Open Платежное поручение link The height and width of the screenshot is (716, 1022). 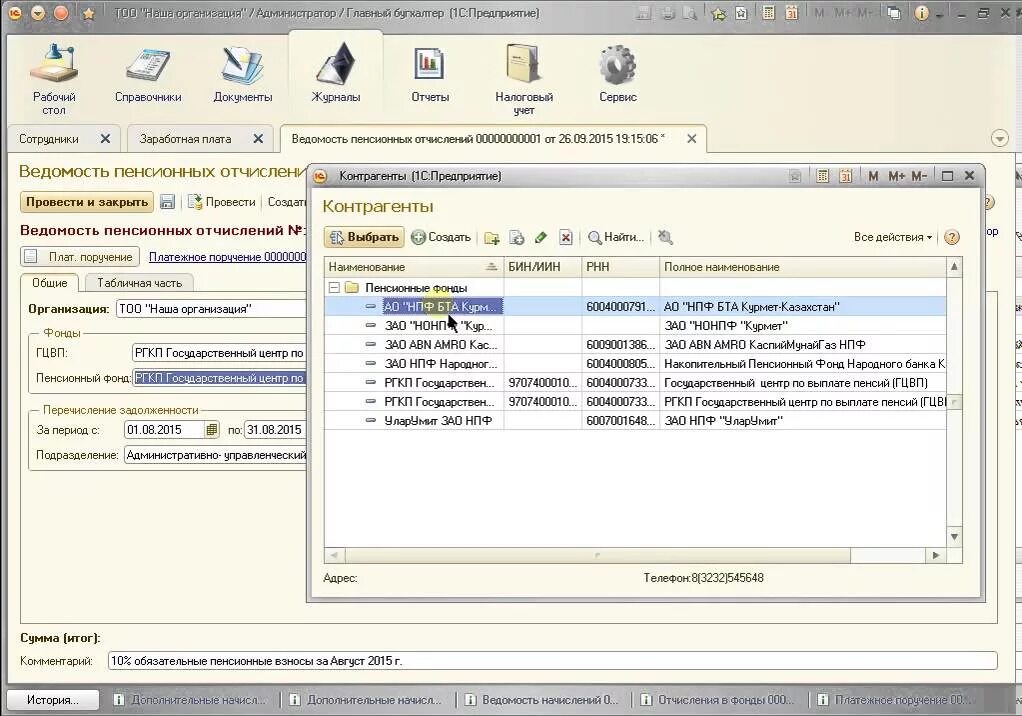(x=227, y=257)
